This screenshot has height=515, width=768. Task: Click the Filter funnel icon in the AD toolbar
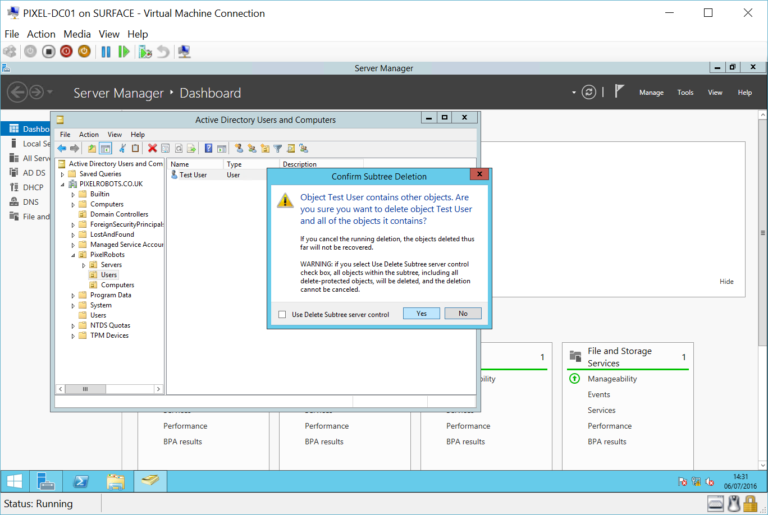tap(278, 148)
